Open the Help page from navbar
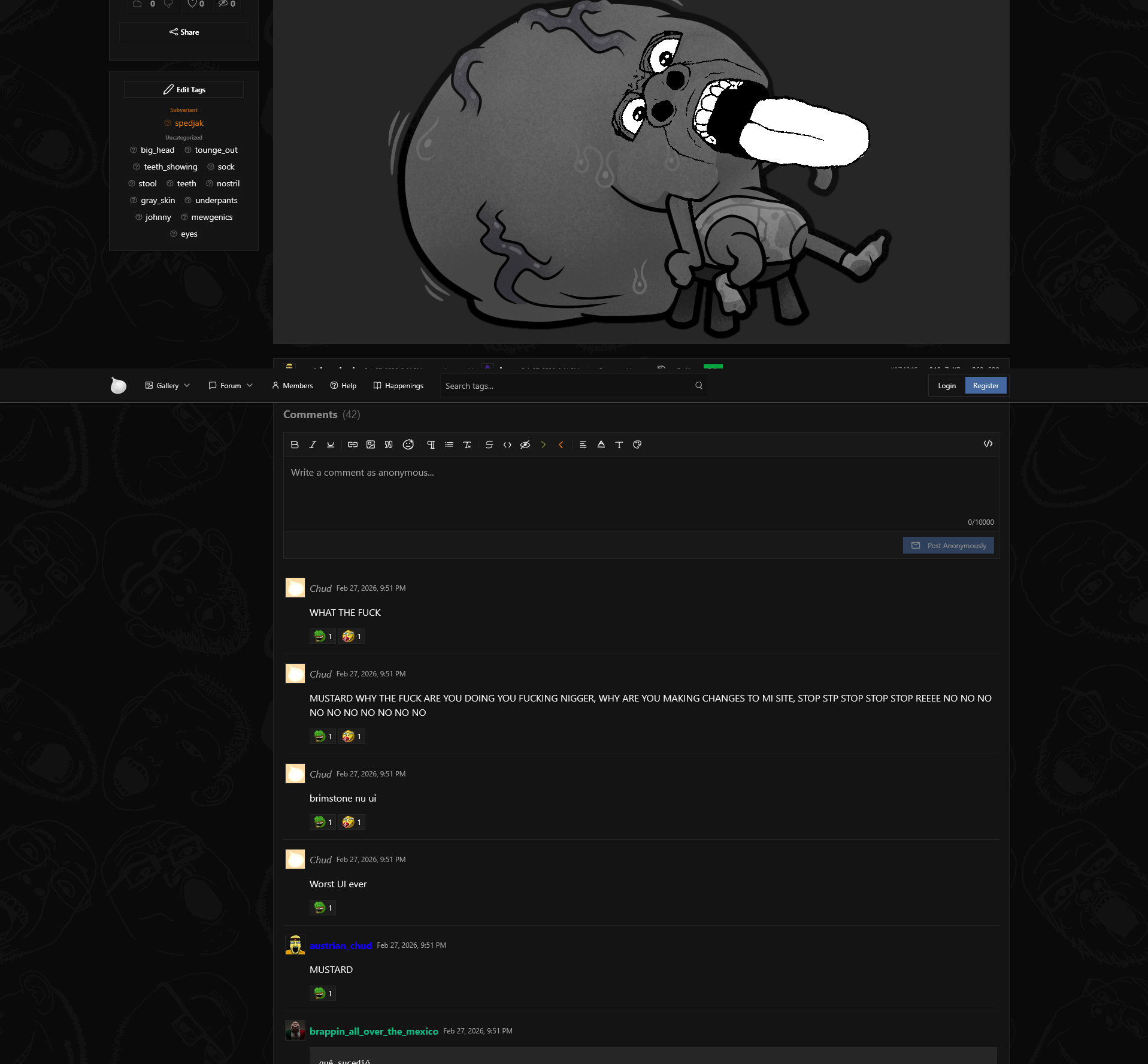This screenshot has width=1148, height=1064. 343,386
